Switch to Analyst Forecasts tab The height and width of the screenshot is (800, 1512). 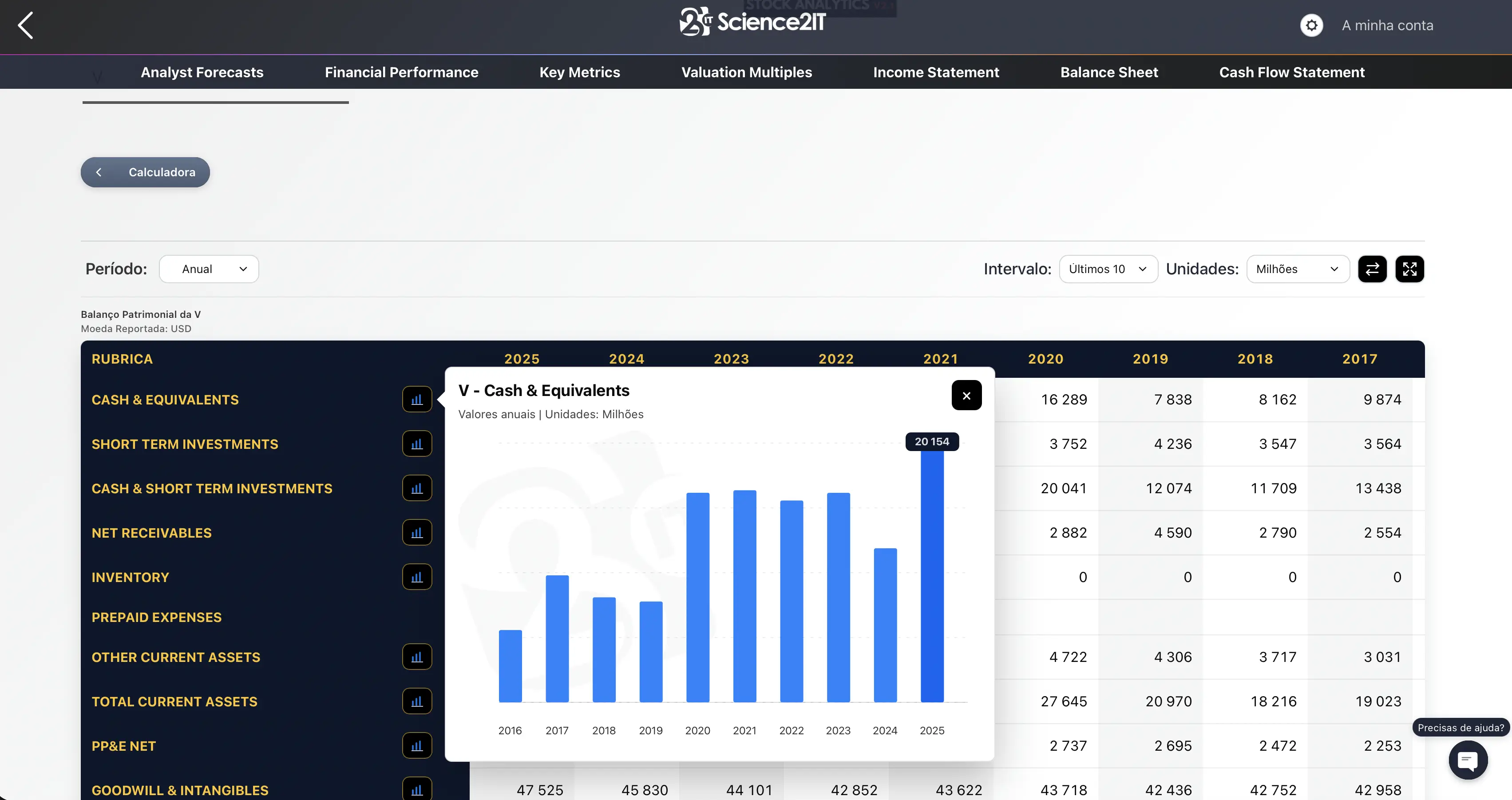pos(202,72)
